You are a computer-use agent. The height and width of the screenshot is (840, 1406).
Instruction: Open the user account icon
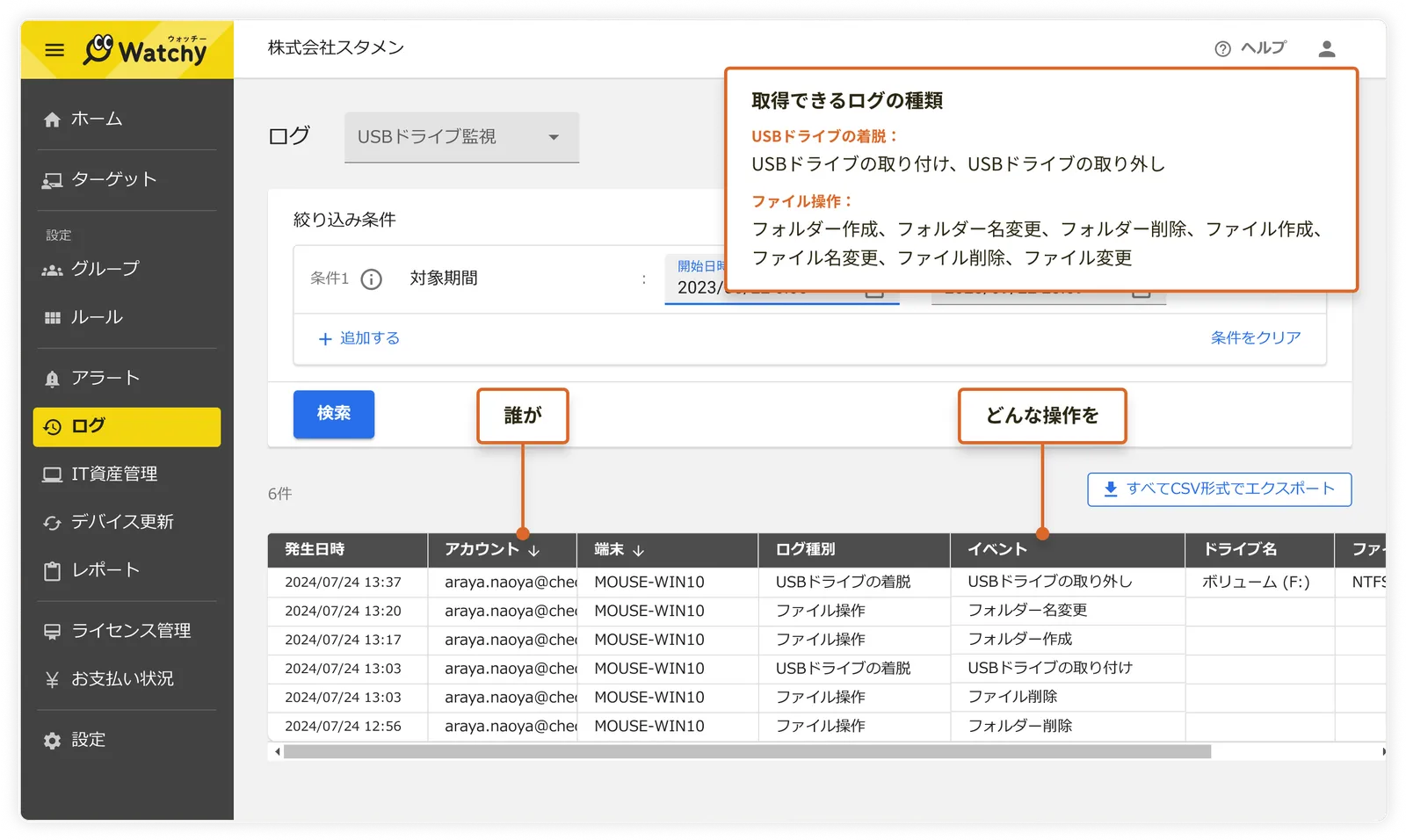pos(1327,49)
